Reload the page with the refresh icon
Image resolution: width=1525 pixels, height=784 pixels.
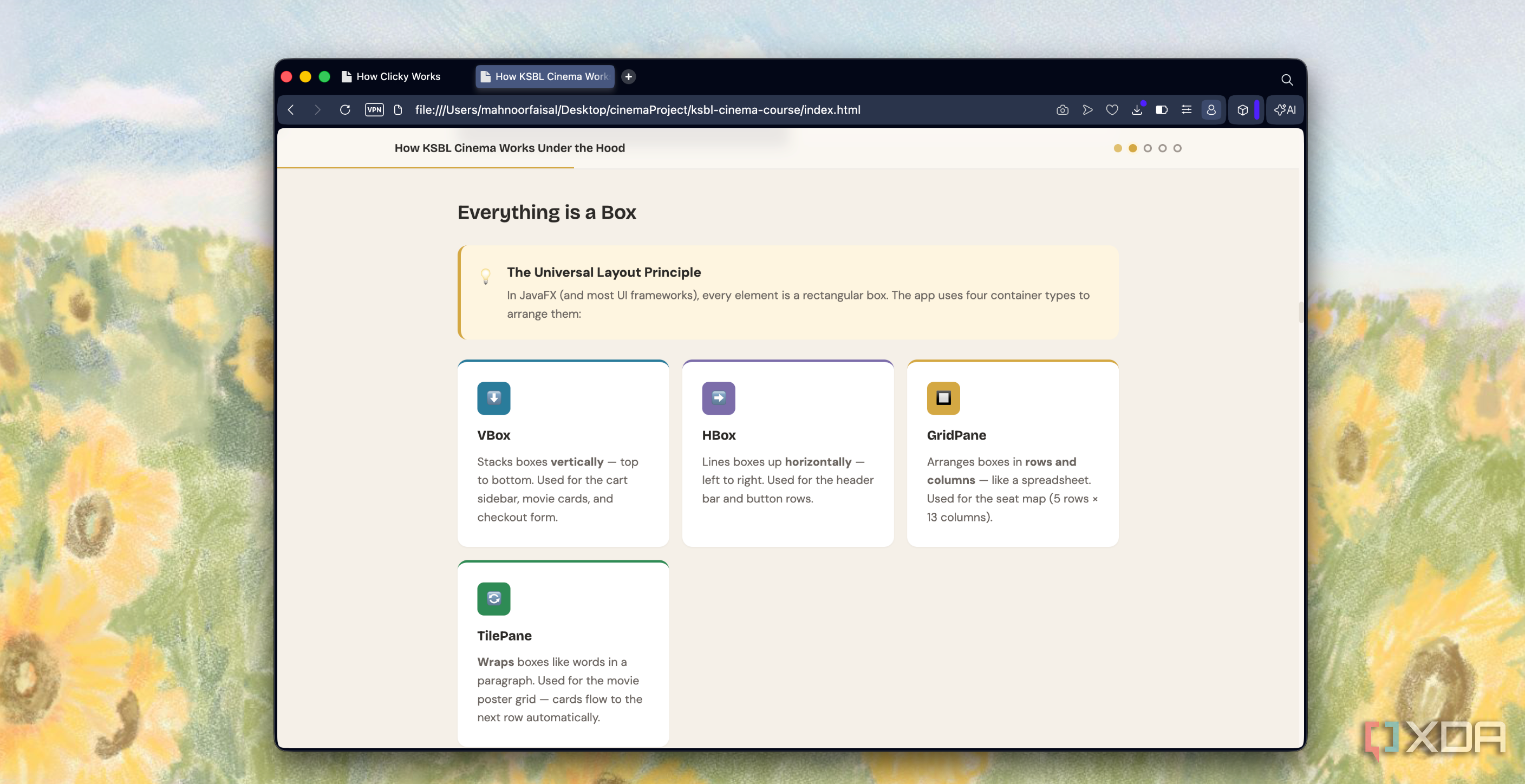click(345, 109)
